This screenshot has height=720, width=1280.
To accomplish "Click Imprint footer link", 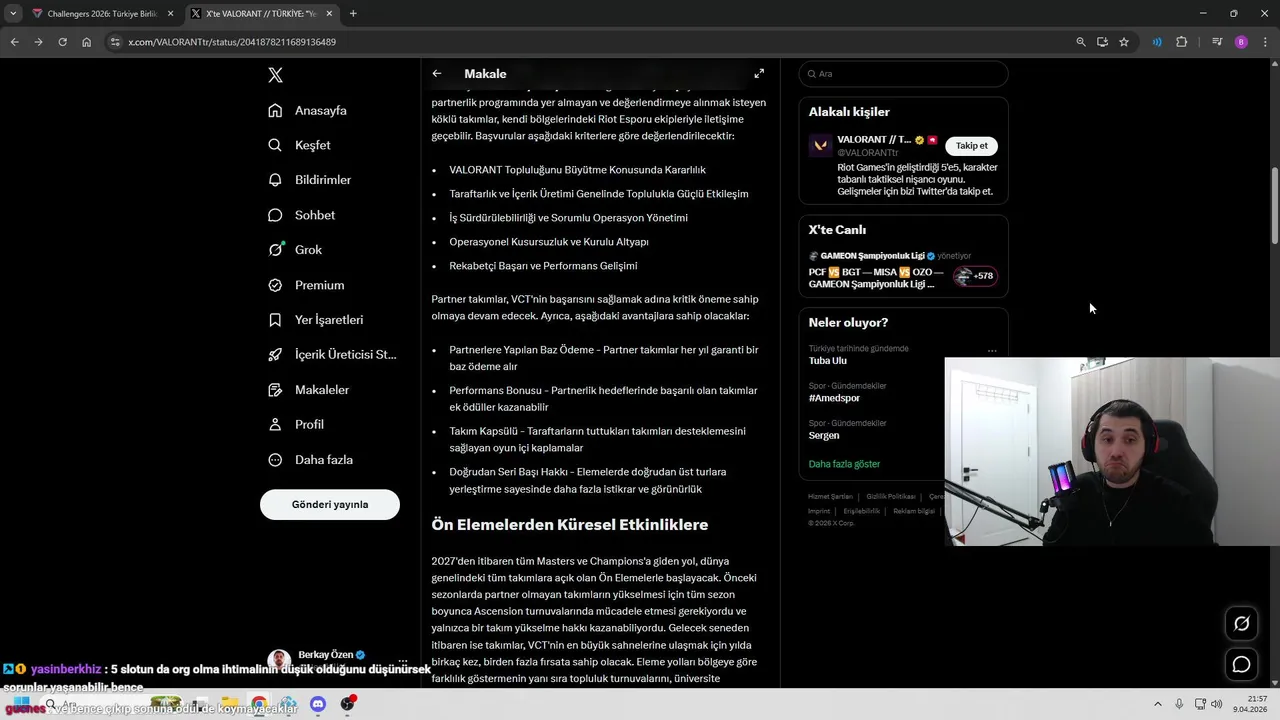I will click(819, 511).
